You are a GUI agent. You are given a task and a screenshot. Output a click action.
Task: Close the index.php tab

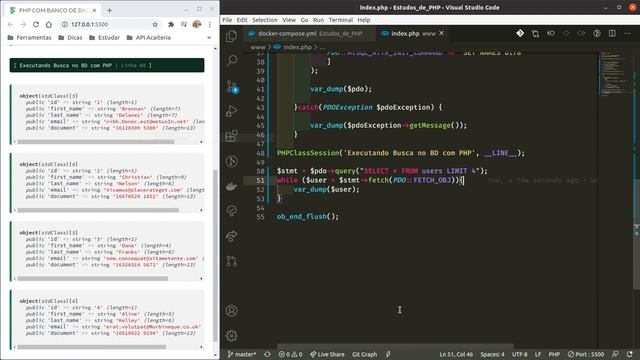click(441, 33)
